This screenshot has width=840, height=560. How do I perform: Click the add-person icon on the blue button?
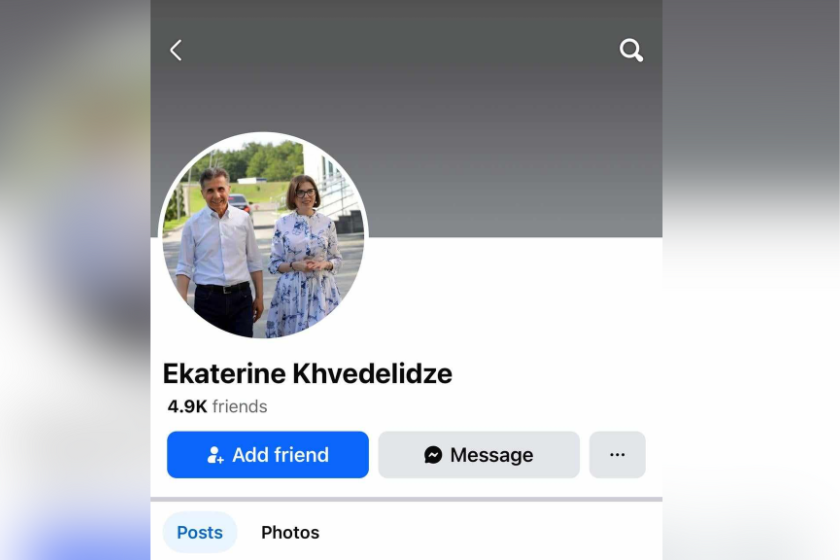coord(215,455)
